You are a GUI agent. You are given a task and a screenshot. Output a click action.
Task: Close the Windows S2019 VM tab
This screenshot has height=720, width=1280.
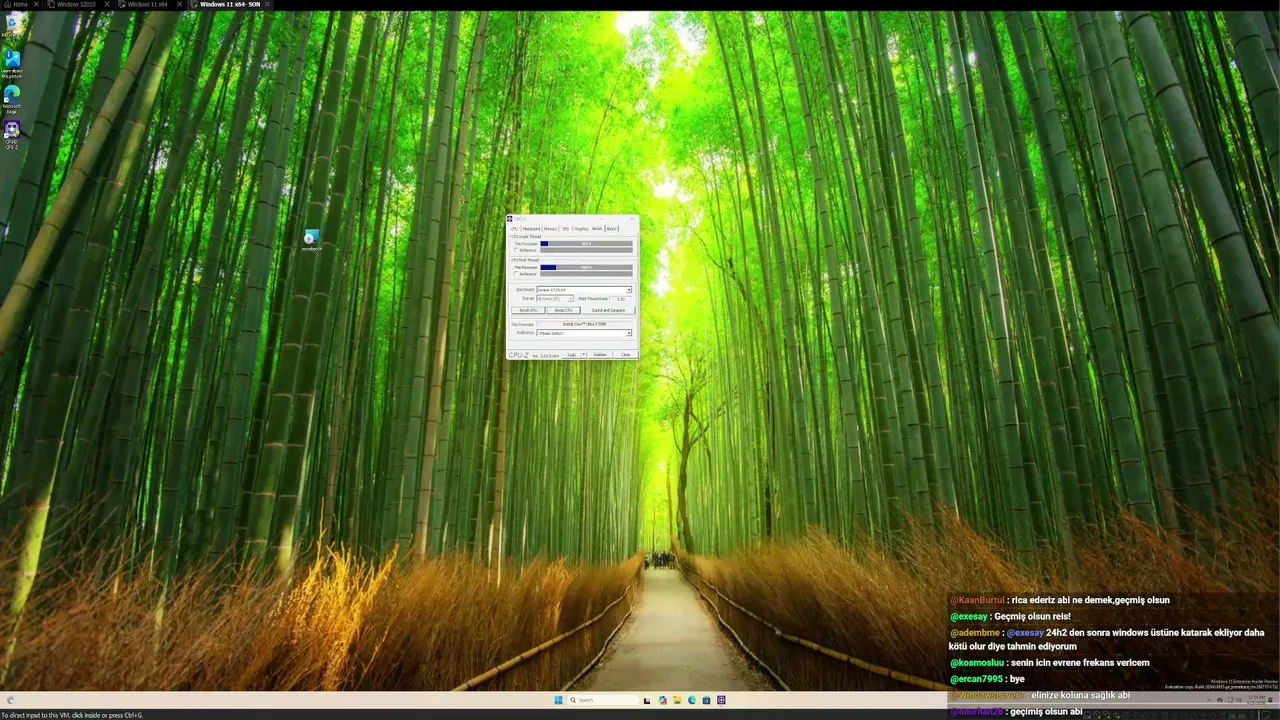pos(105,4)
